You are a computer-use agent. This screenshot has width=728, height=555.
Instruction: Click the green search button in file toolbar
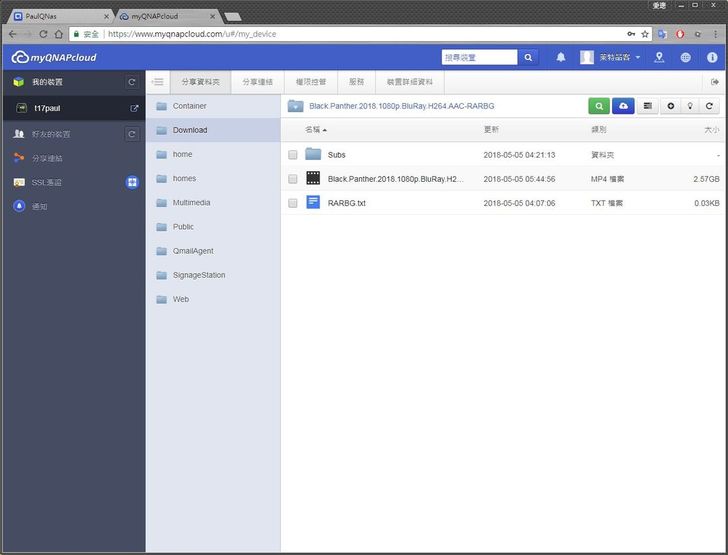(x=598, y=105)
